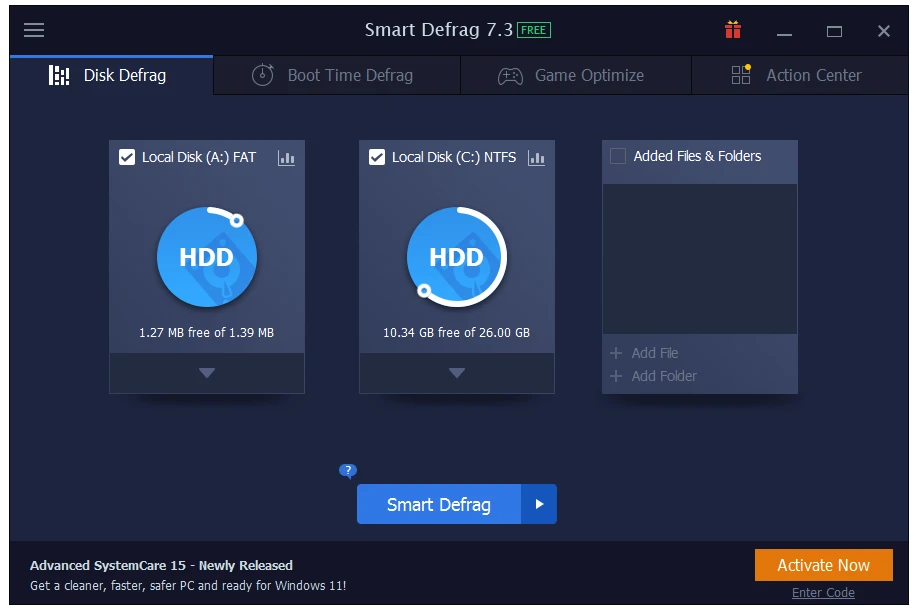915x610 pixels.
Task: Check the Added Files & Folders checkbox
Action: [x=617, y=156]
